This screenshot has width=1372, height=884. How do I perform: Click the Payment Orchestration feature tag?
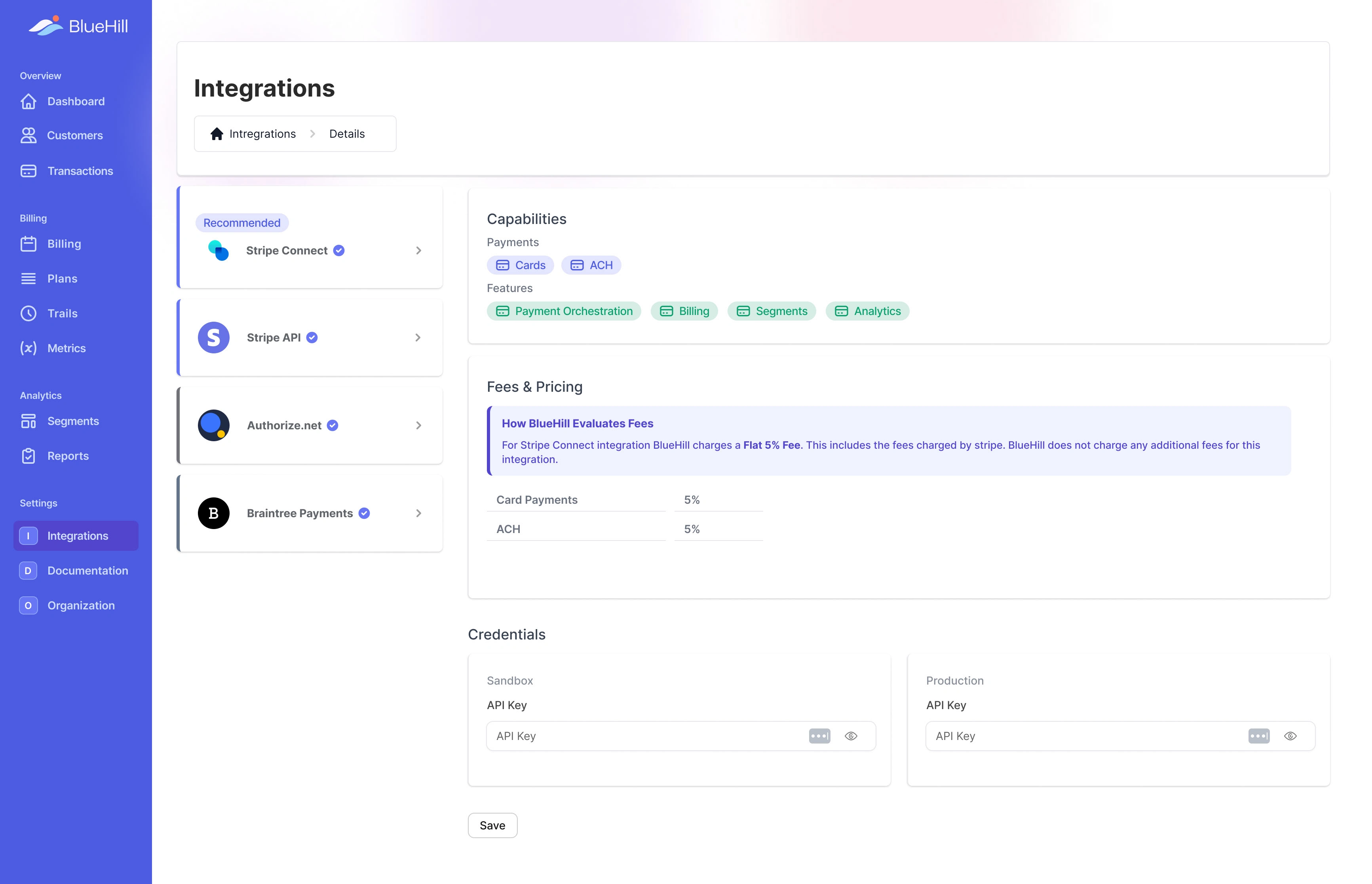click(x=564, y=311)
